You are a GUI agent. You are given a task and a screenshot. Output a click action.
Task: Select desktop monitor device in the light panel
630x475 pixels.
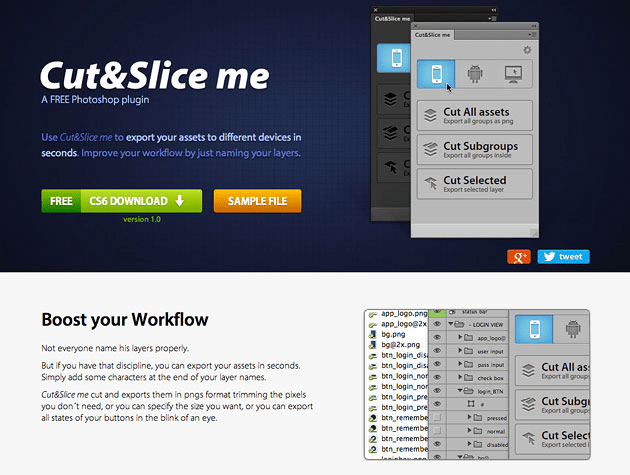pos(513,74)
